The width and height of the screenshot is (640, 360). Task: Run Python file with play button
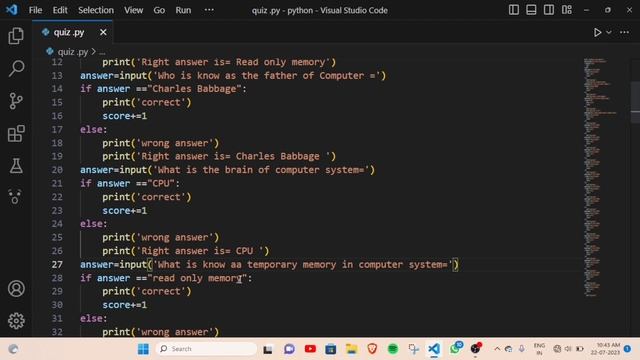597,32
